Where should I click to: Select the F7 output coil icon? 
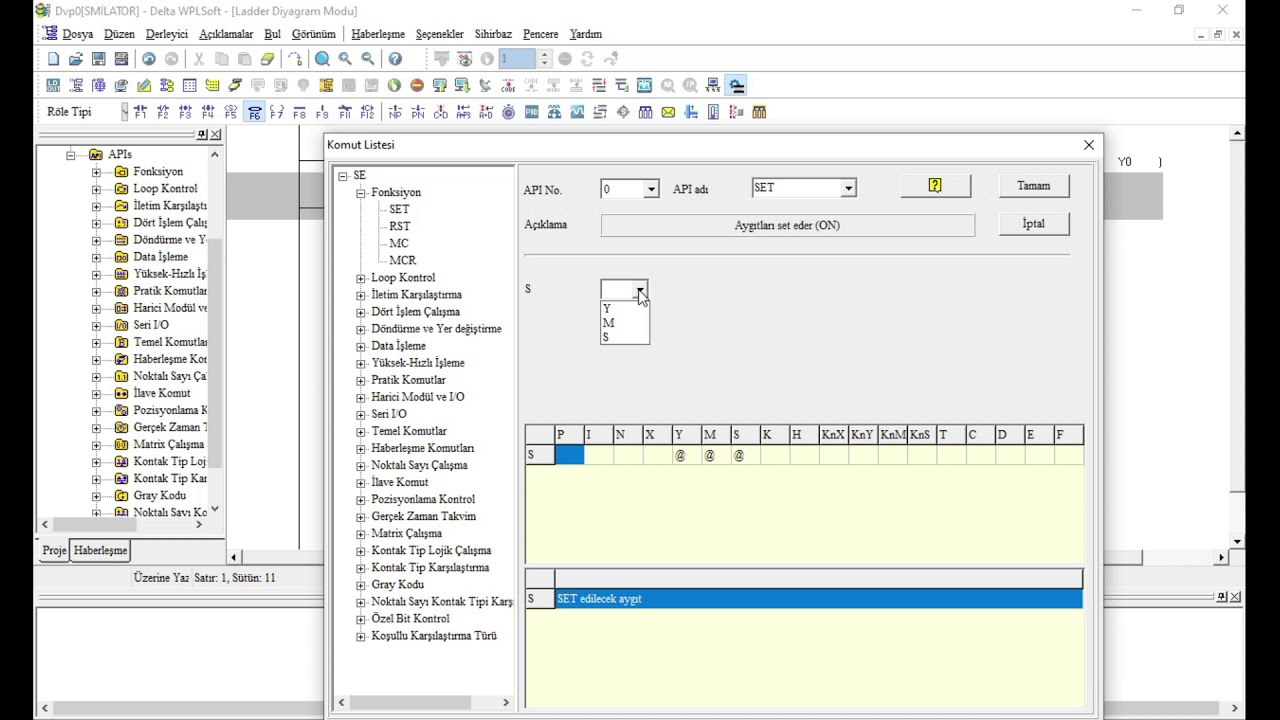click(x=277, y=112)
